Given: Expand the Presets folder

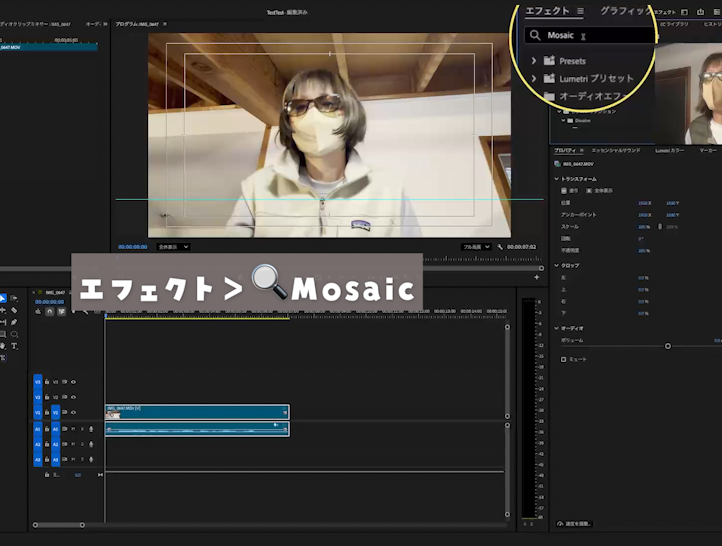Looking at the screenshot, I should [534, 61].
